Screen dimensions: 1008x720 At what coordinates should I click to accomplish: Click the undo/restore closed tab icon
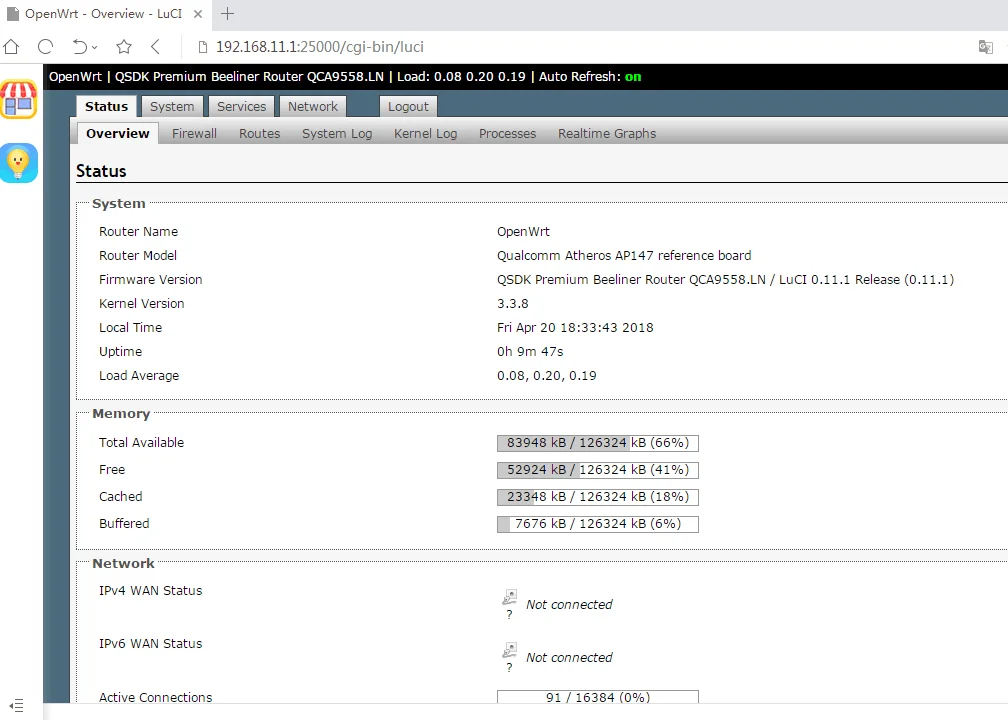(x=79, y=46)
